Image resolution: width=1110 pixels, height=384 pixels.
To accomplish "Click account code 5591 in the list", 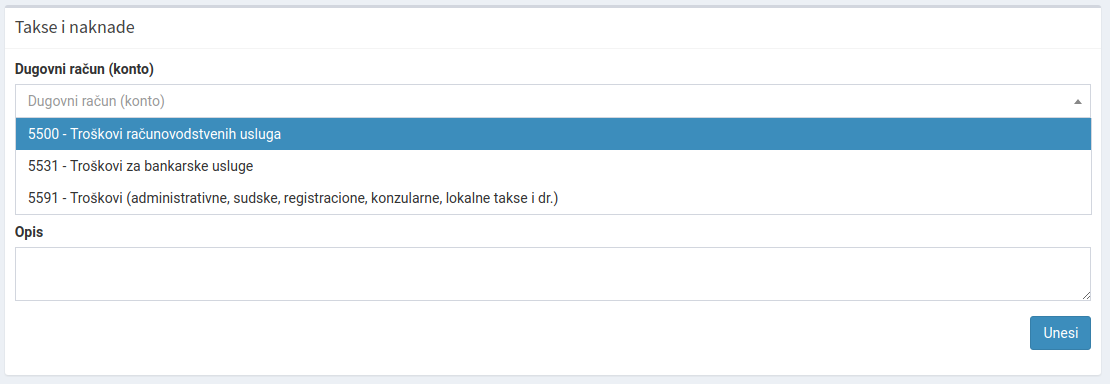I will click(42, 198).
